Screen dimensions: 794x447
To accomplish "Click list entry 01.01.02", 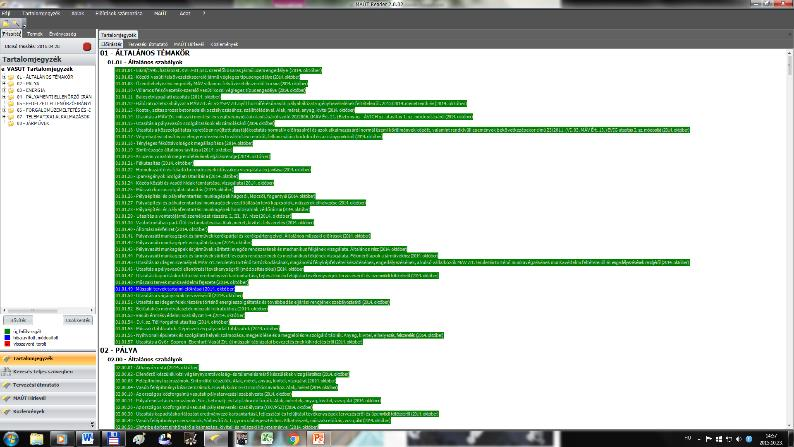I will 207,77.
